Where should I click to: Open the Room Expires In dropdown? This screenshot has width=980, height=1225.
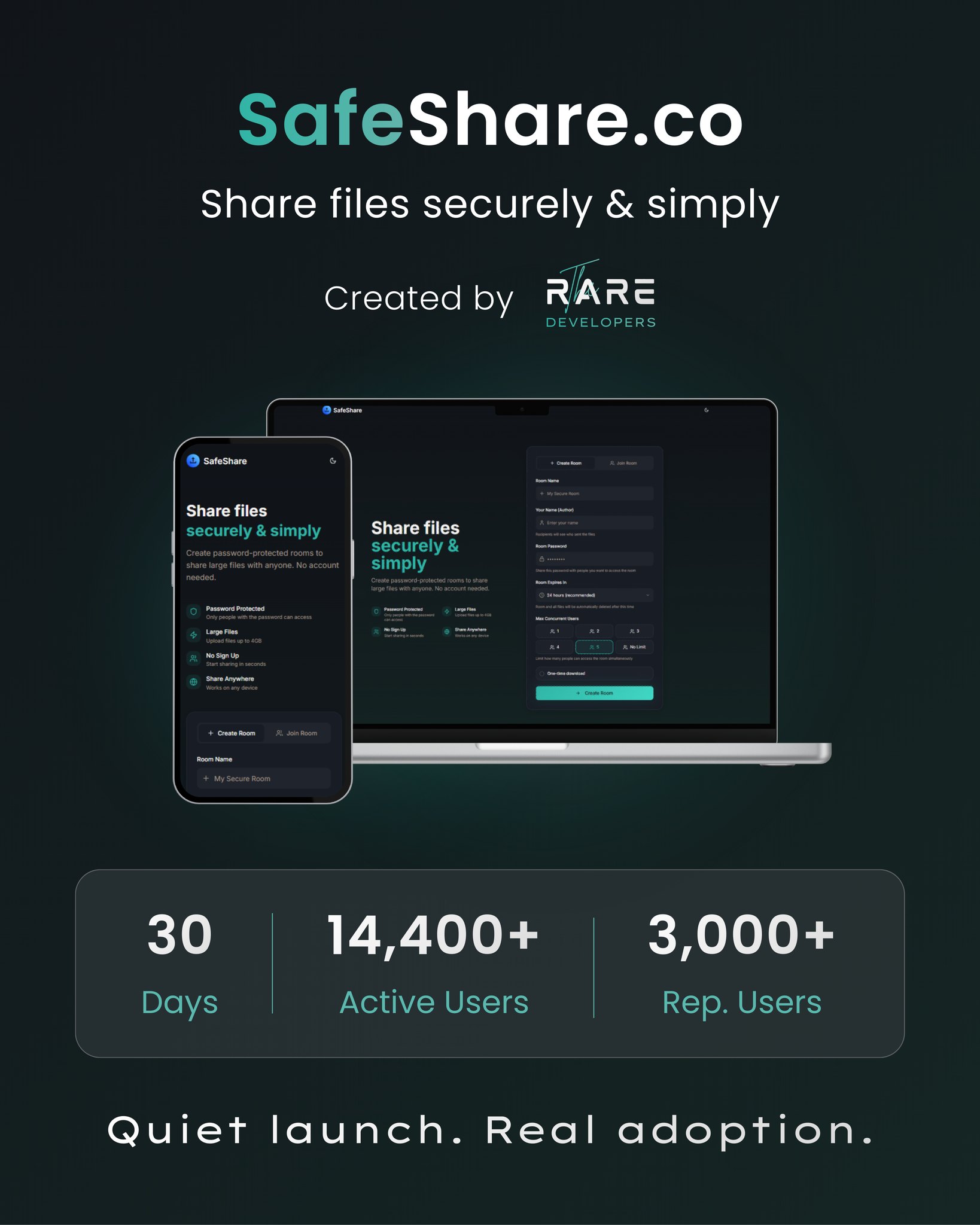[x=594, y=595]
